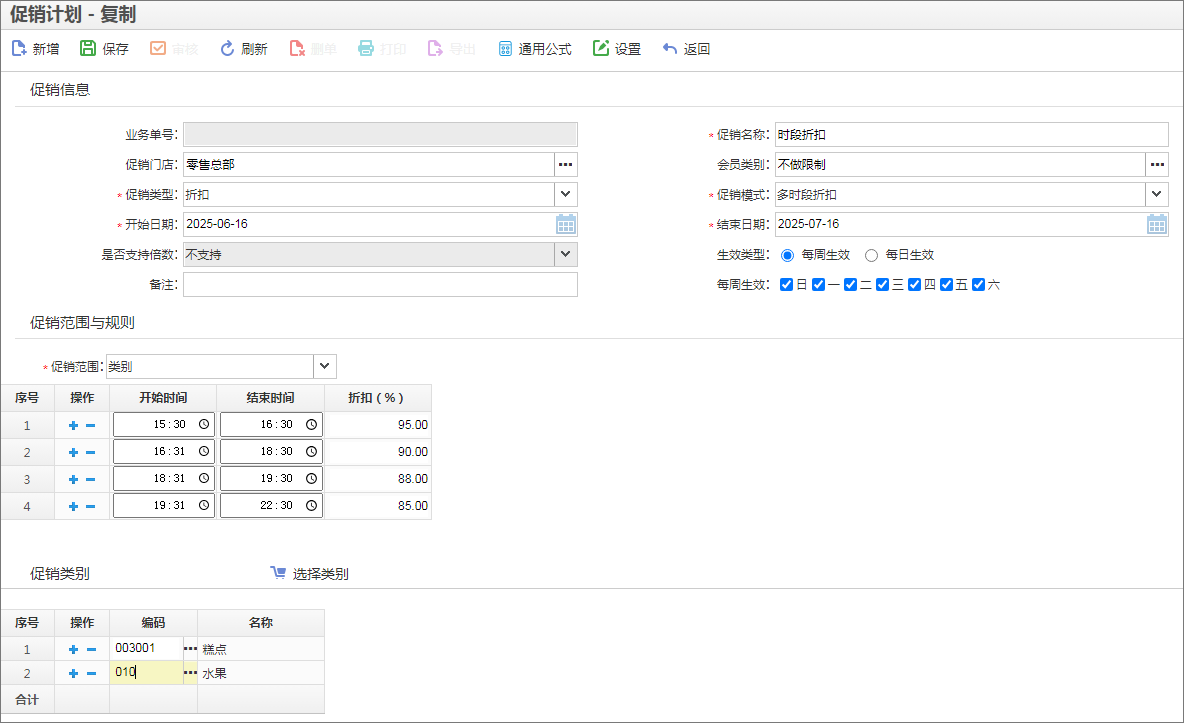Open category lookup ellipsis for code 010

tap(190, 673)
